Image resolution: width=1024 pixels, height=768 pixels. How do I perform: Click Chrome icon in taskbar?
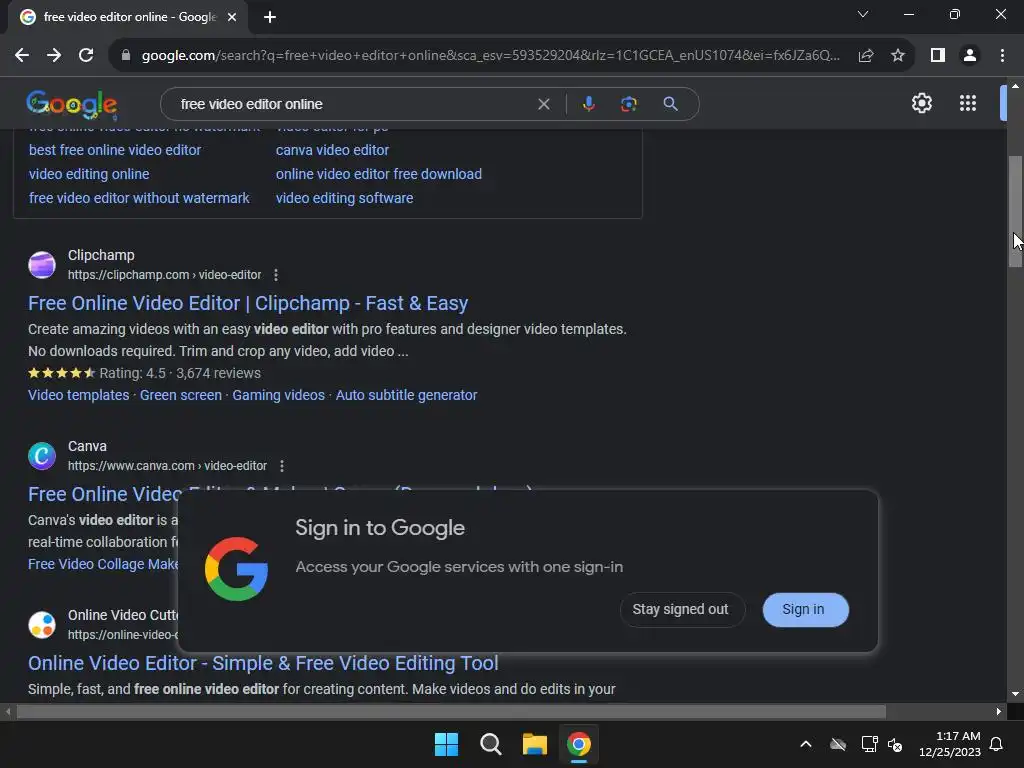pos(579,744)
